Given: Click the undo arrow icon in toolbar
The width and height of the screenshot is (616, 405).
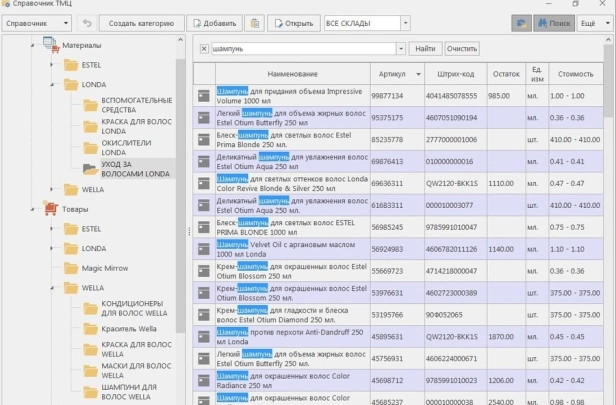Looking at the screenshot, I should (87, 22).
